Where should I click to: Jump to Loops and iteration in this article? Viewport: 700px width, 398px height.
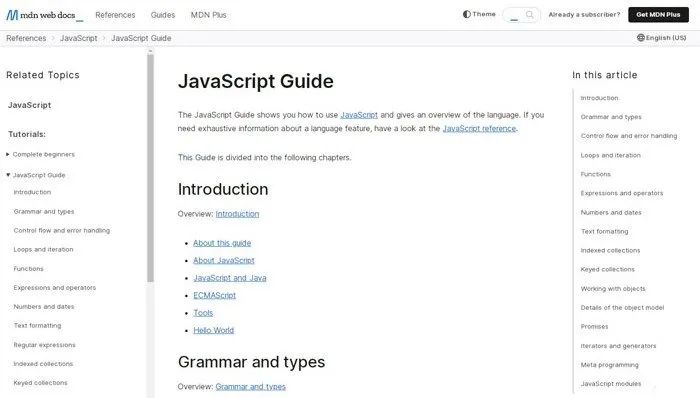coord(610,155)
